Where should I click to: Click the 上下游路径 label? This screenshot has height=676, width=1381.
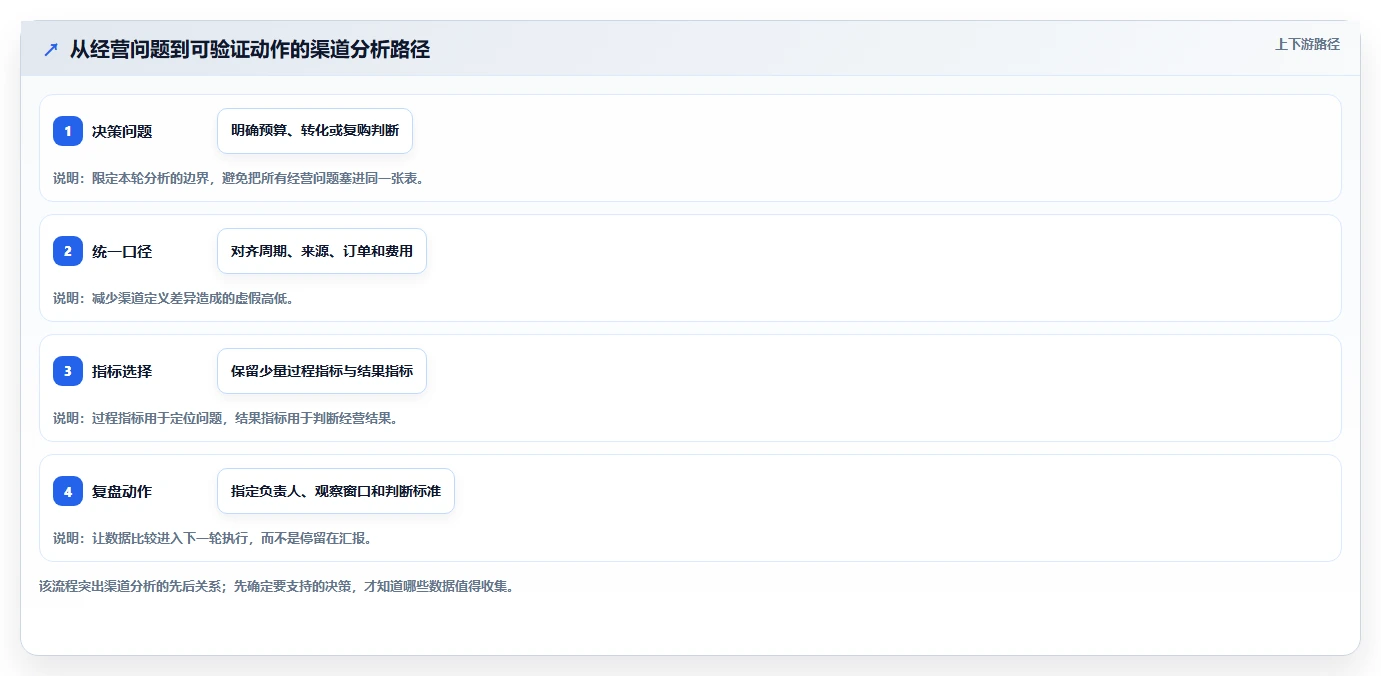tap(1307, 44)
